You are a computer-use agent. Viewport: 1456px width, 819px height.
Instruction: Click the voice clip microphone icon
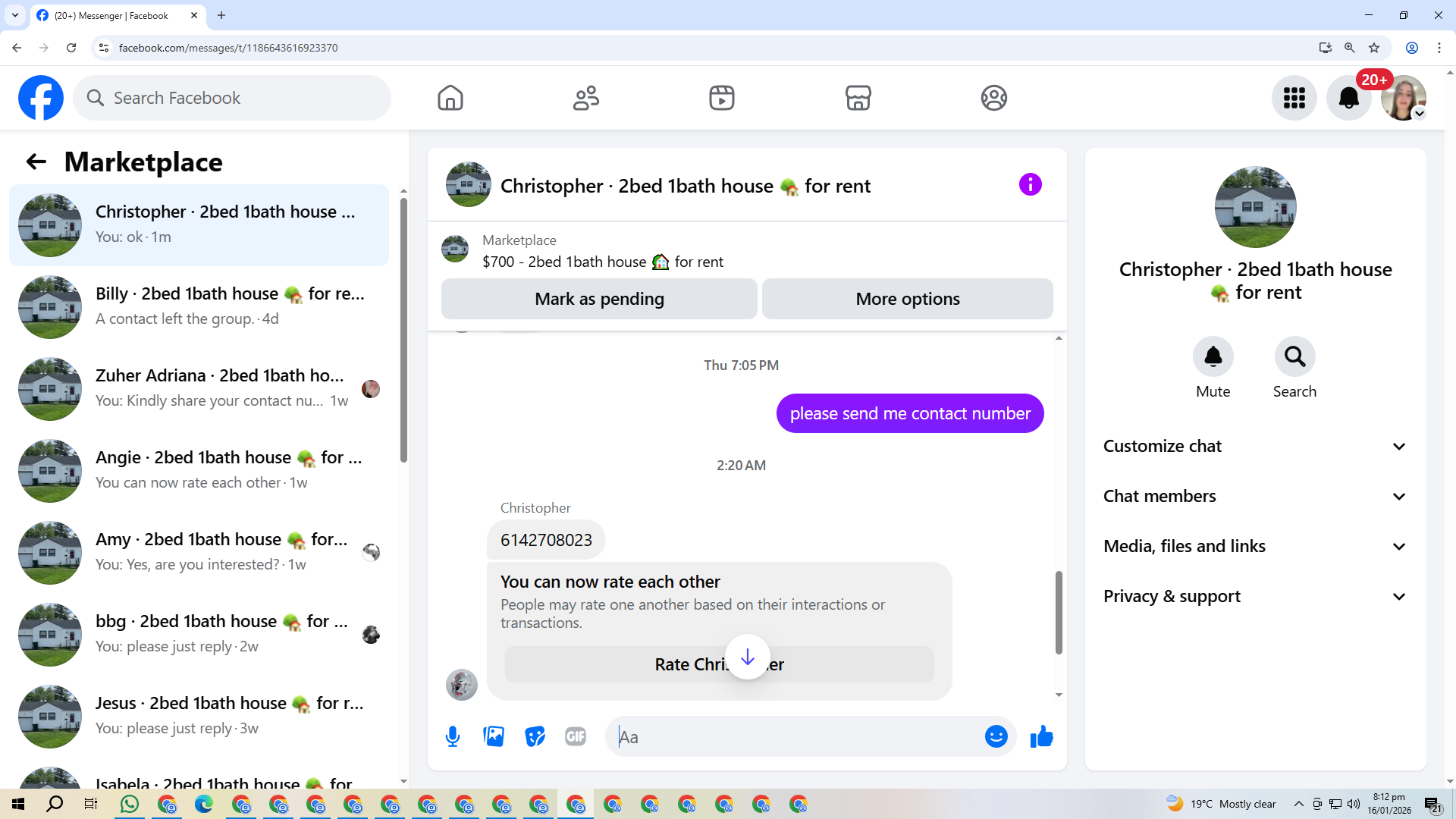point(453,736)
